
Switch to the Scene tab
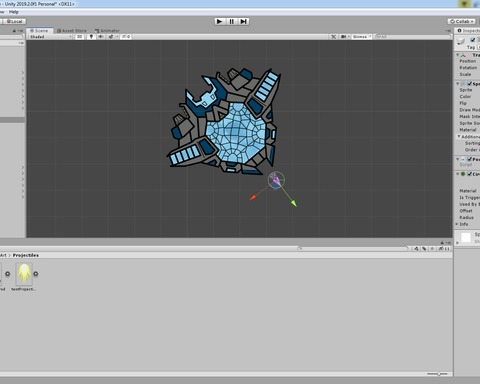[39, 30]
